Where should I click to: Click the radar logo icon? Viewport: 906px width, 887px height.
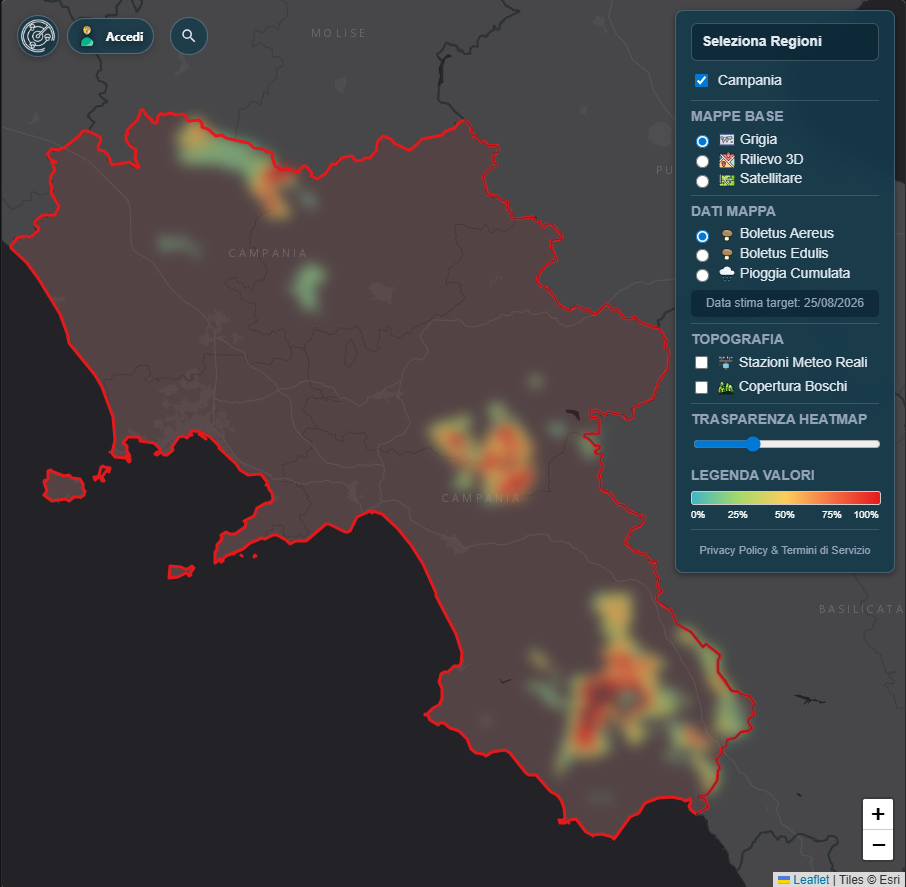click(38, 36)
